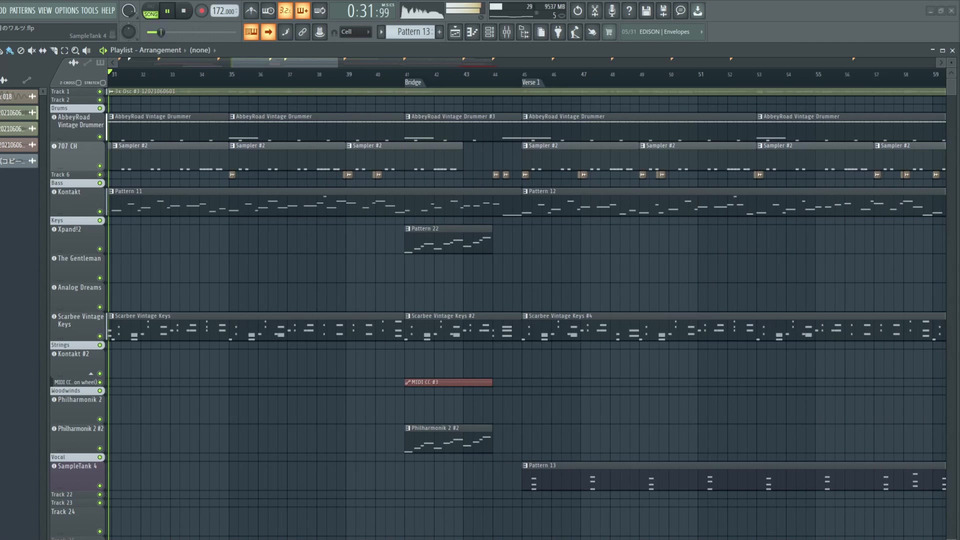This screenshot has width=960, height=540.
Task: Open the news panel speech bubble icon
Action: tap(680, 11)
